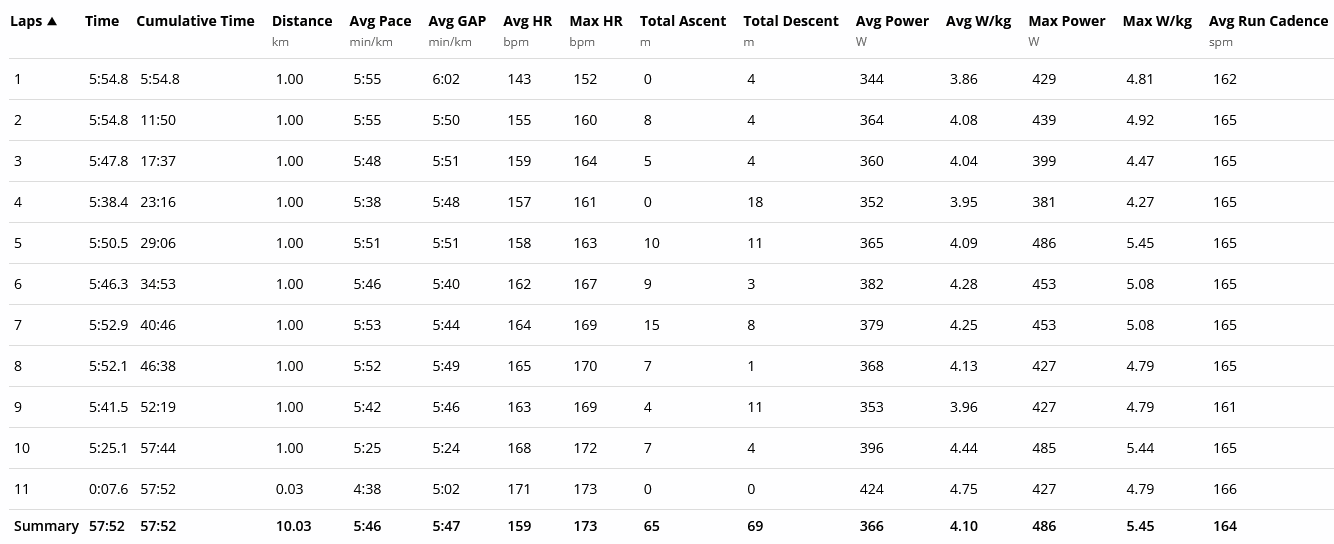Sort by the Time column header
Screen dimensions: 1334x544
coord(102,21)
